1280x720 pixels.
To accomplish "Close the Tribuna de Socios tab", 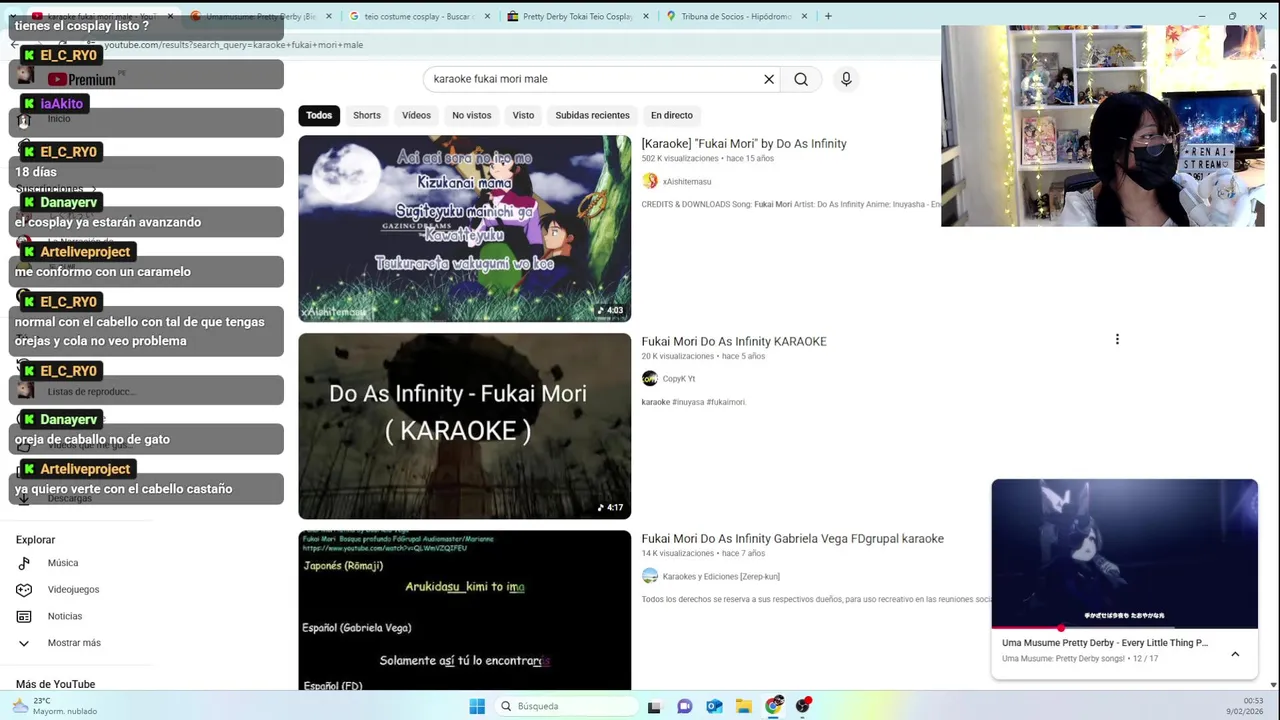I will (804, 16).
